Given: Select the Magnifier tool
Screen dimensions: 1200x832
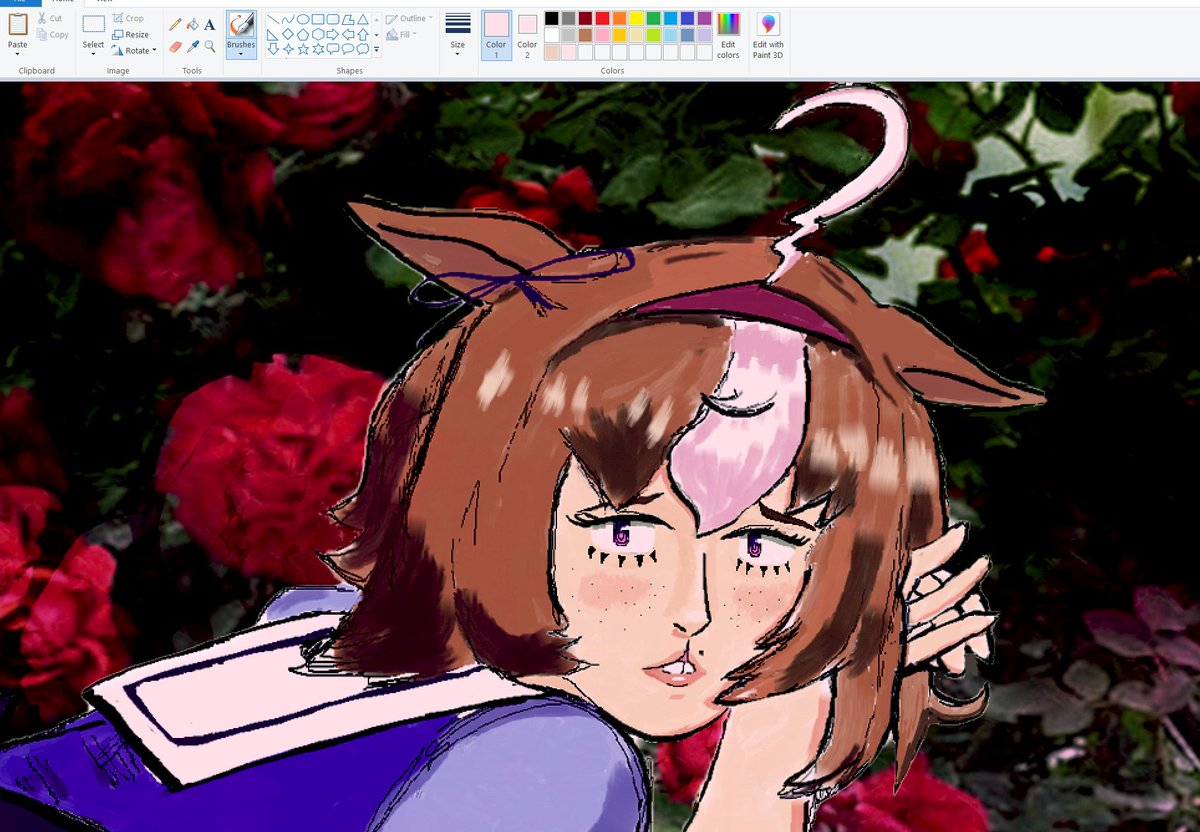Looking at the screenshot, I should [210, 46].
